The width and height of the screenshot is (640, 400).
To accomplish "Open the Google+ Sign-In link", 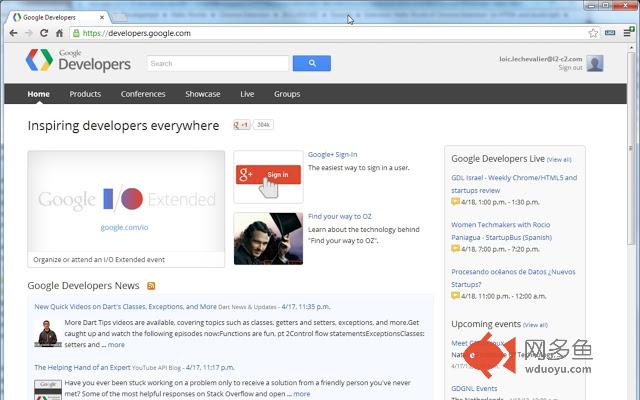I will point(332,154).
